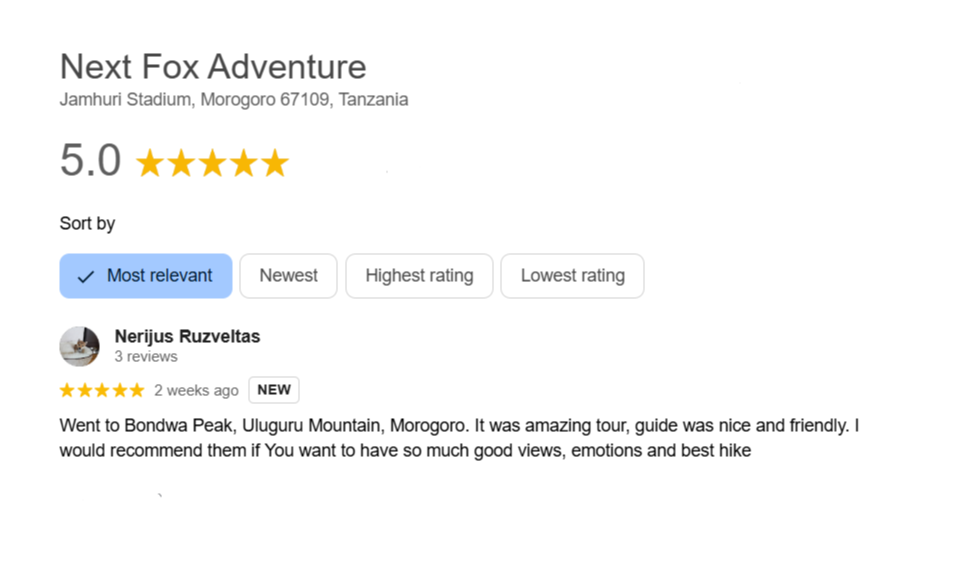Viewport: 965px width, 564px height.
Task: Click the Sort by label
Action: tap(87, 223)
